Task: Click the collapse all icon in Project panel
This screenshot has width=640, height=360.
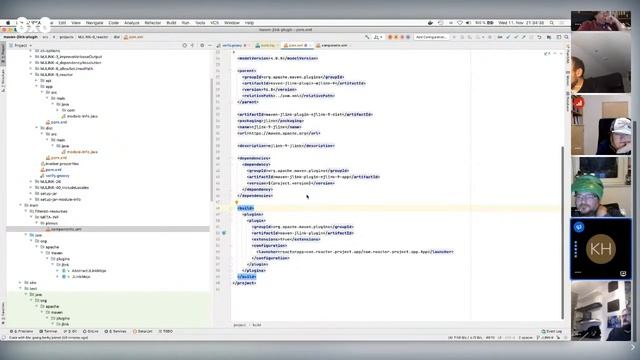Action: point(192,45)
